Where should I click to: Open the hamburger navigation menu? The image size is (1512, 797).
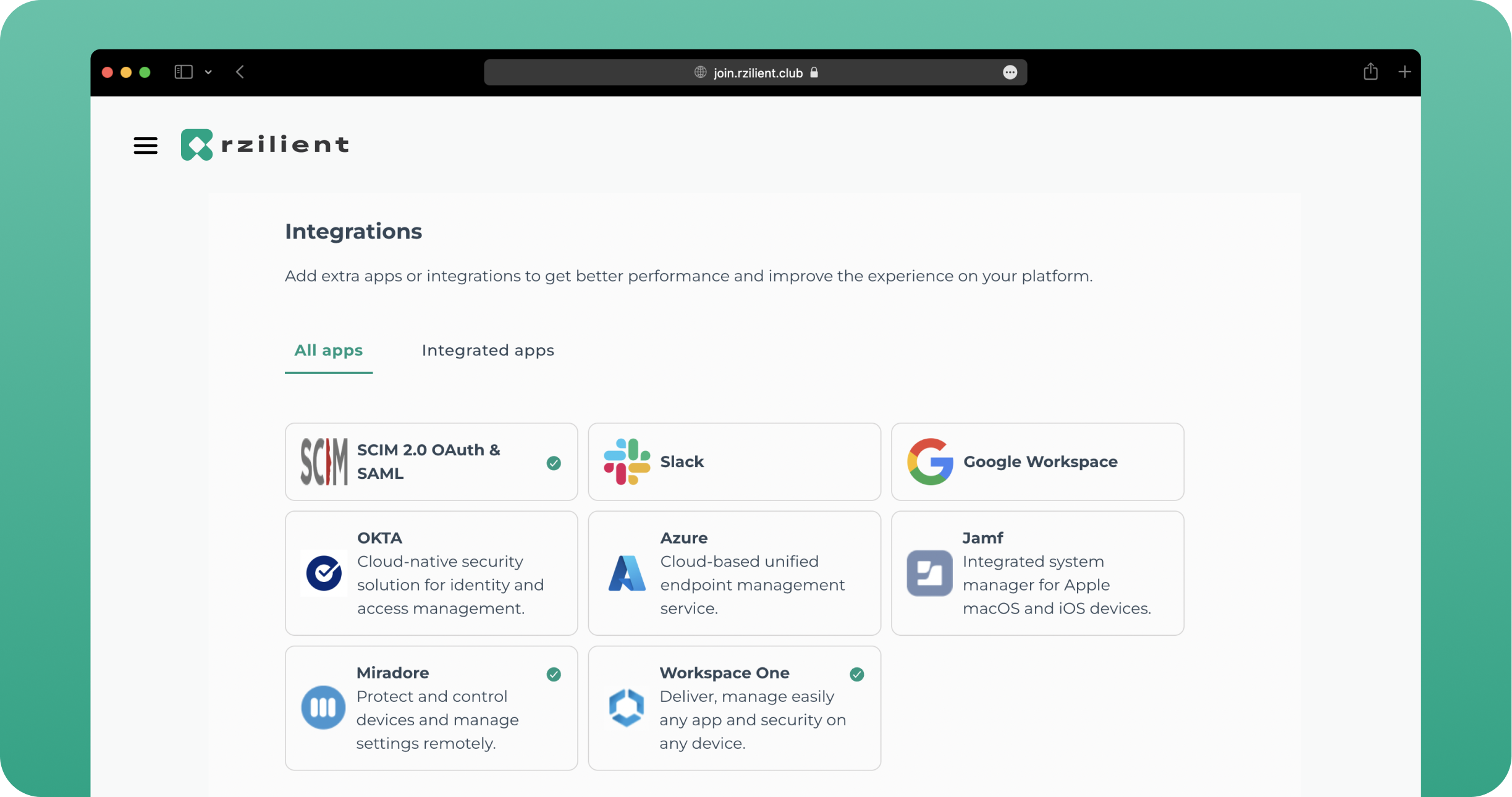point(145,145)
